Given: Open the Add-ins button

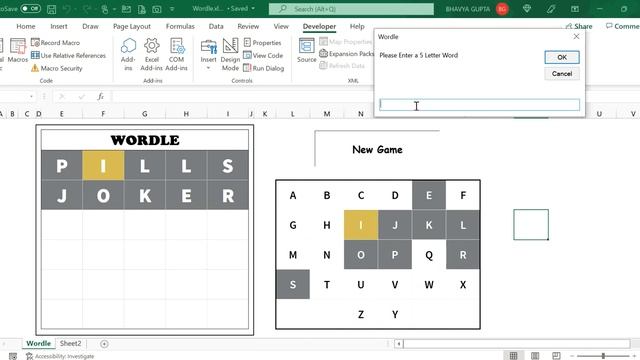Looking at the screenshot, I should [128, 55].
